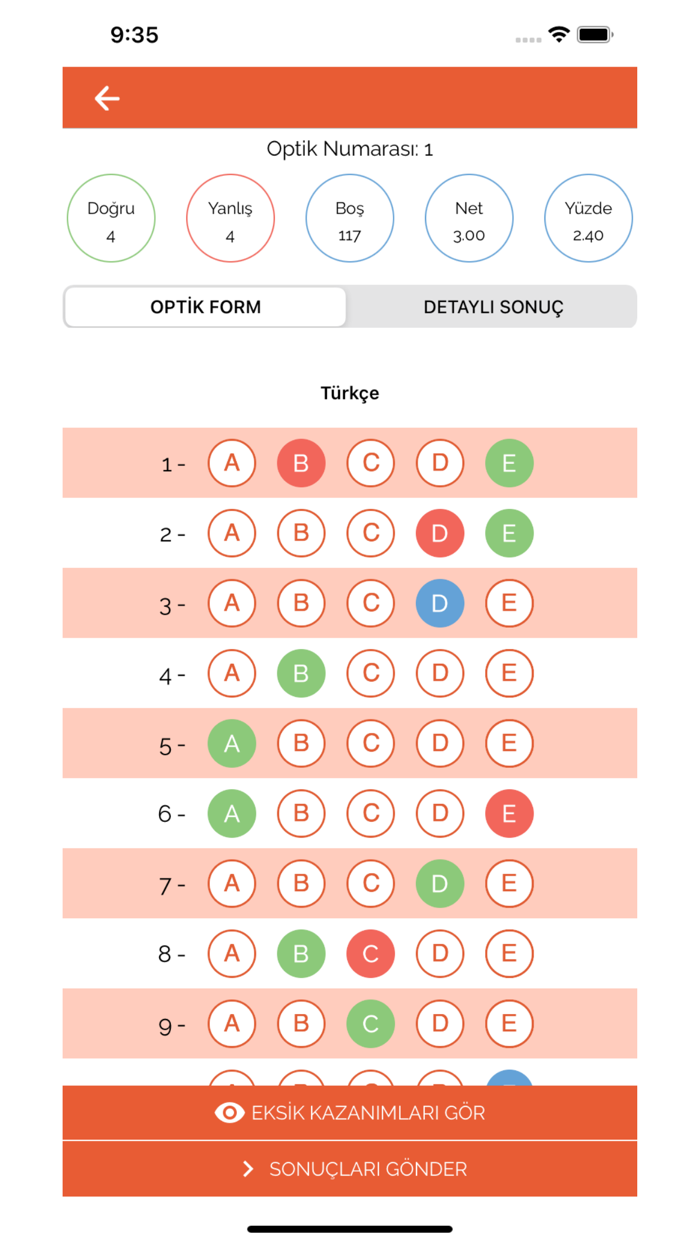The width and height of the screenshot is (700, 1244).
Task: Tap the Türkçe section heading
Action: point(350,393)
